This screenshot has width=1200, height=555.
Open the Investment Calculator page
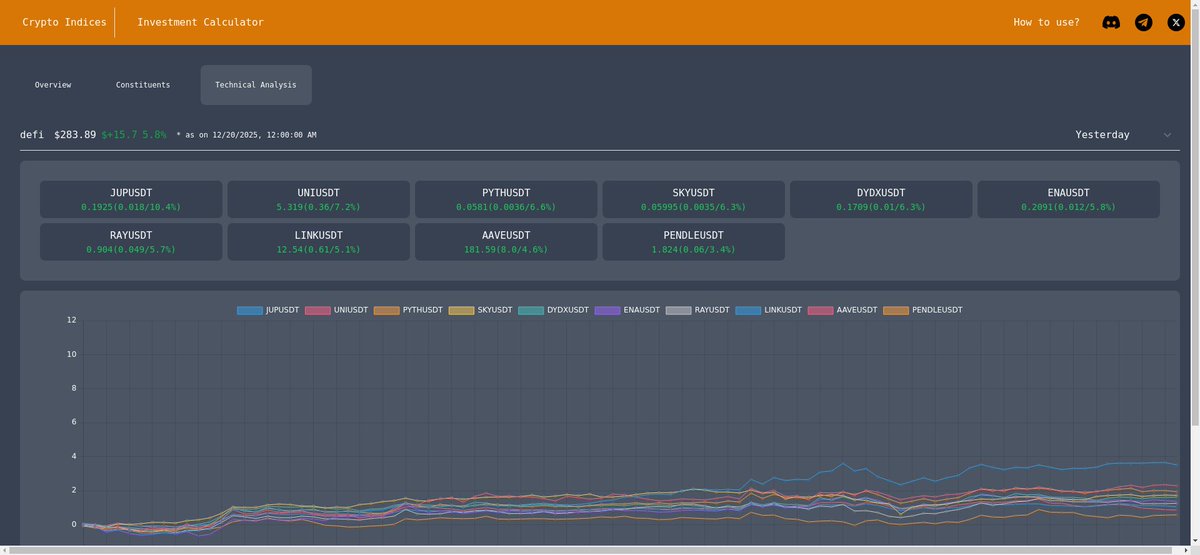click(x=200, y=22)
